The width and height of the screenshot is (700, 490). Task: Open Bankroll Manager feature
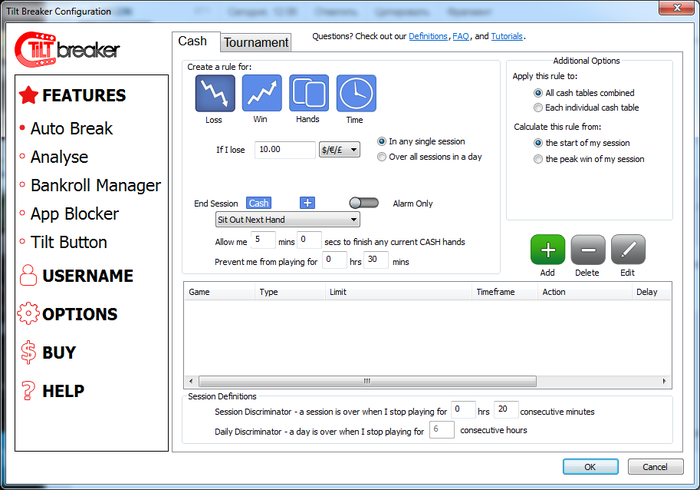coord(96,185)
